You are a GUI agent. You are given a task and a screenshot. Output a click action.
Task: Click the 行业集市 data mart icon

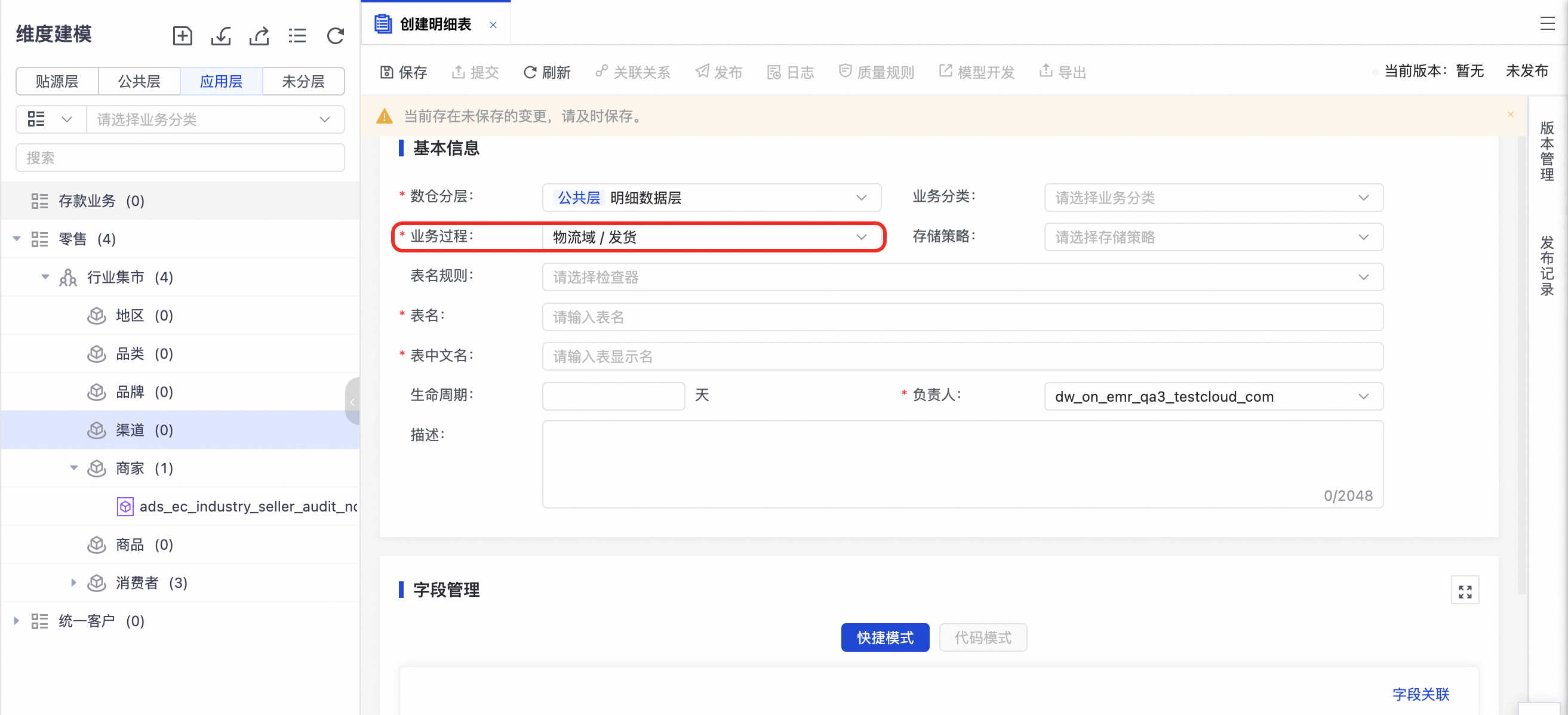(68, 278)
